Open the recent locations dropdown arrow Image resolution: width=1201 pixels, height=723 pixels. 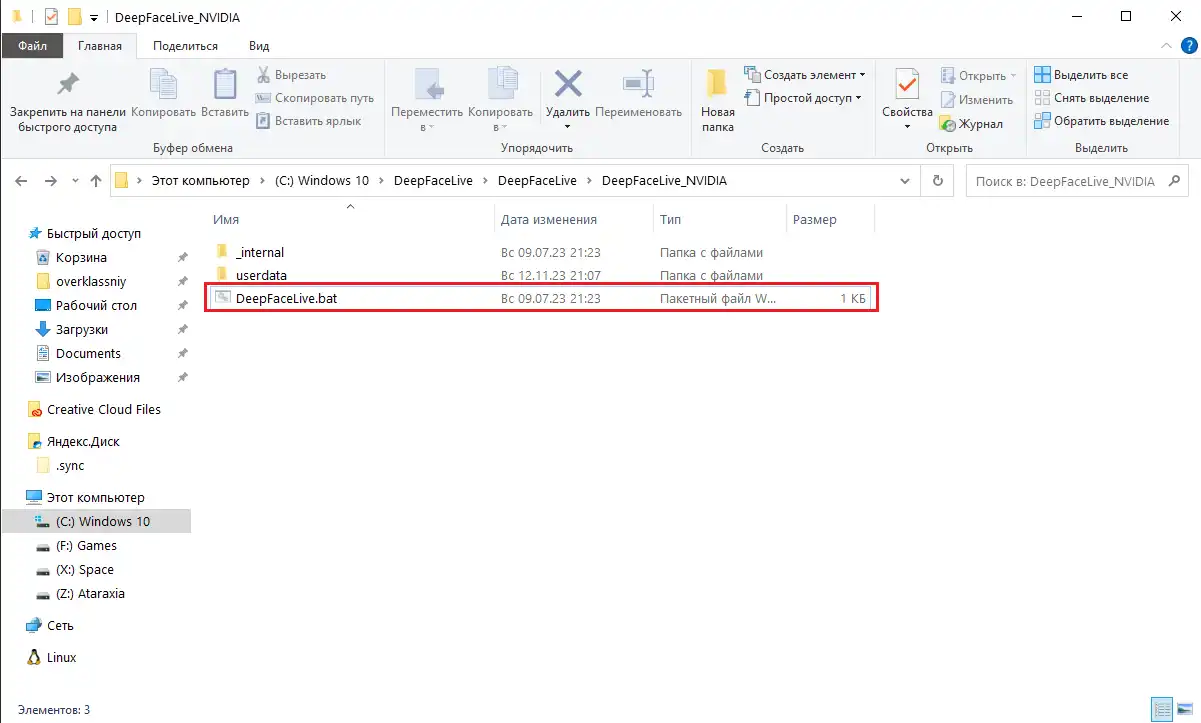point(73,182)
